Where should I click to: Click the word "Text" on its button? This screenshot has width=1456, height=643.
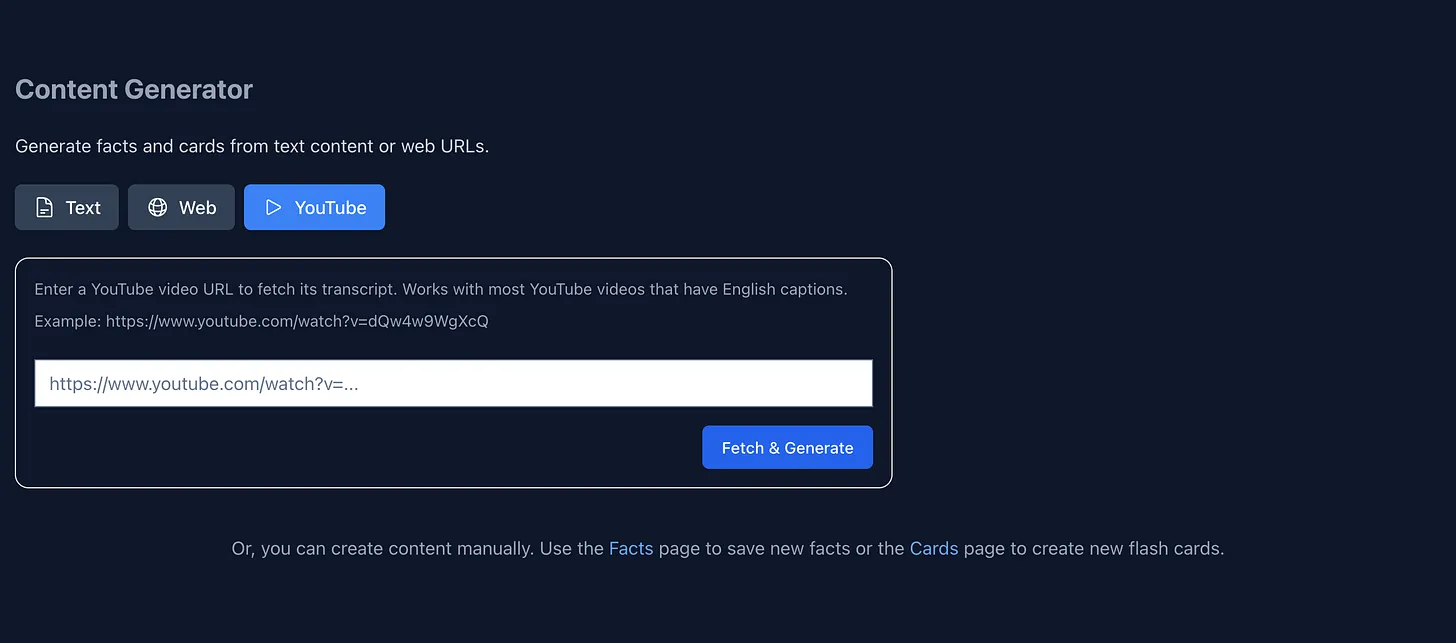pos(83,208)
